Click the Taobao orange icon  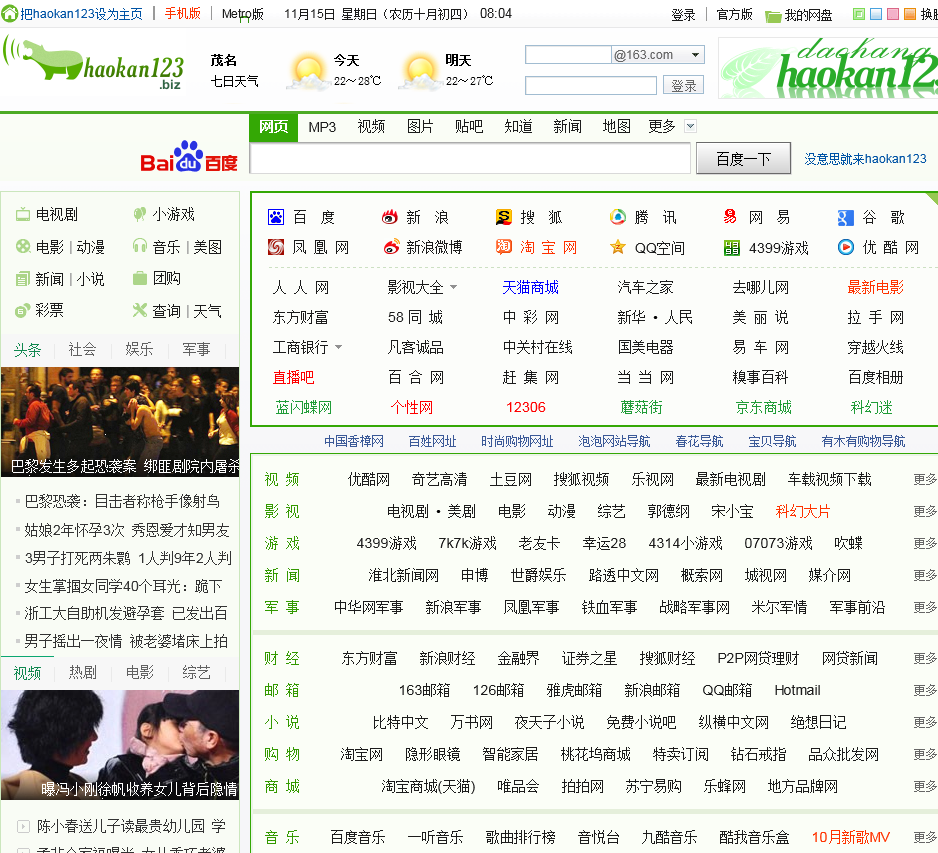click(x=504, y=246)
